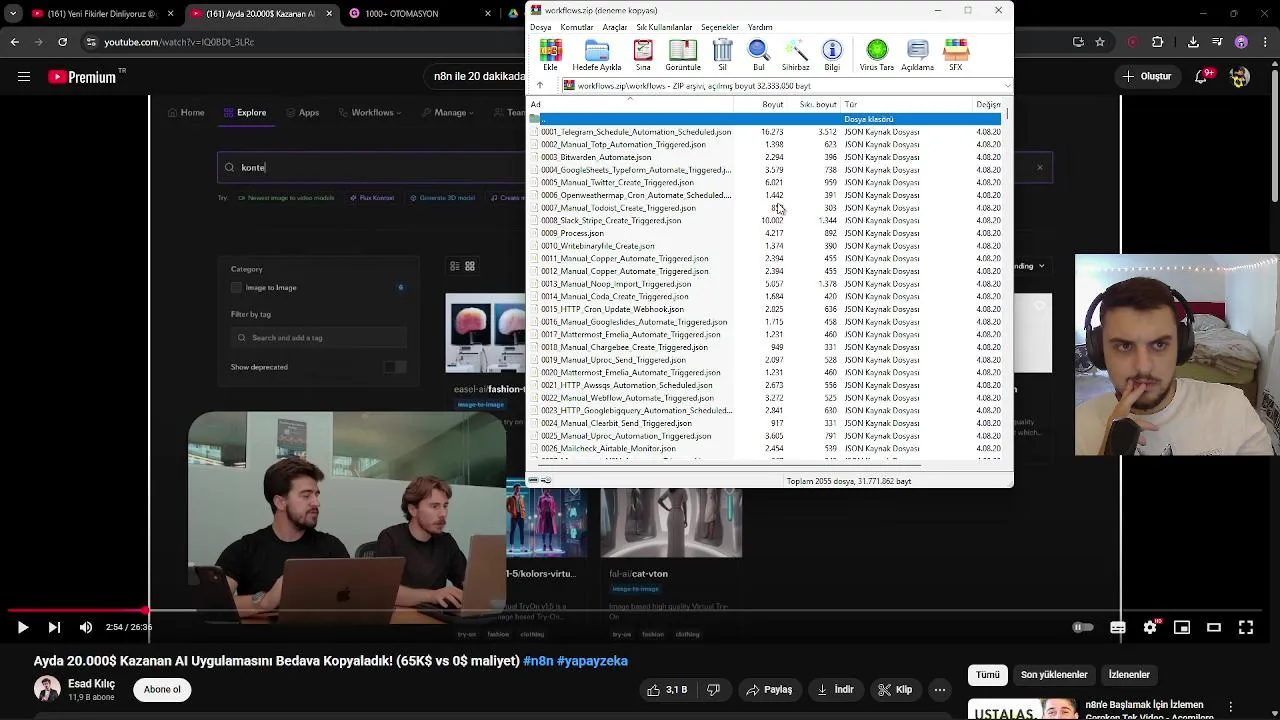Open more actions menu under the video
The height and width of the screenshot is (720, 1280).
(940, 690)
